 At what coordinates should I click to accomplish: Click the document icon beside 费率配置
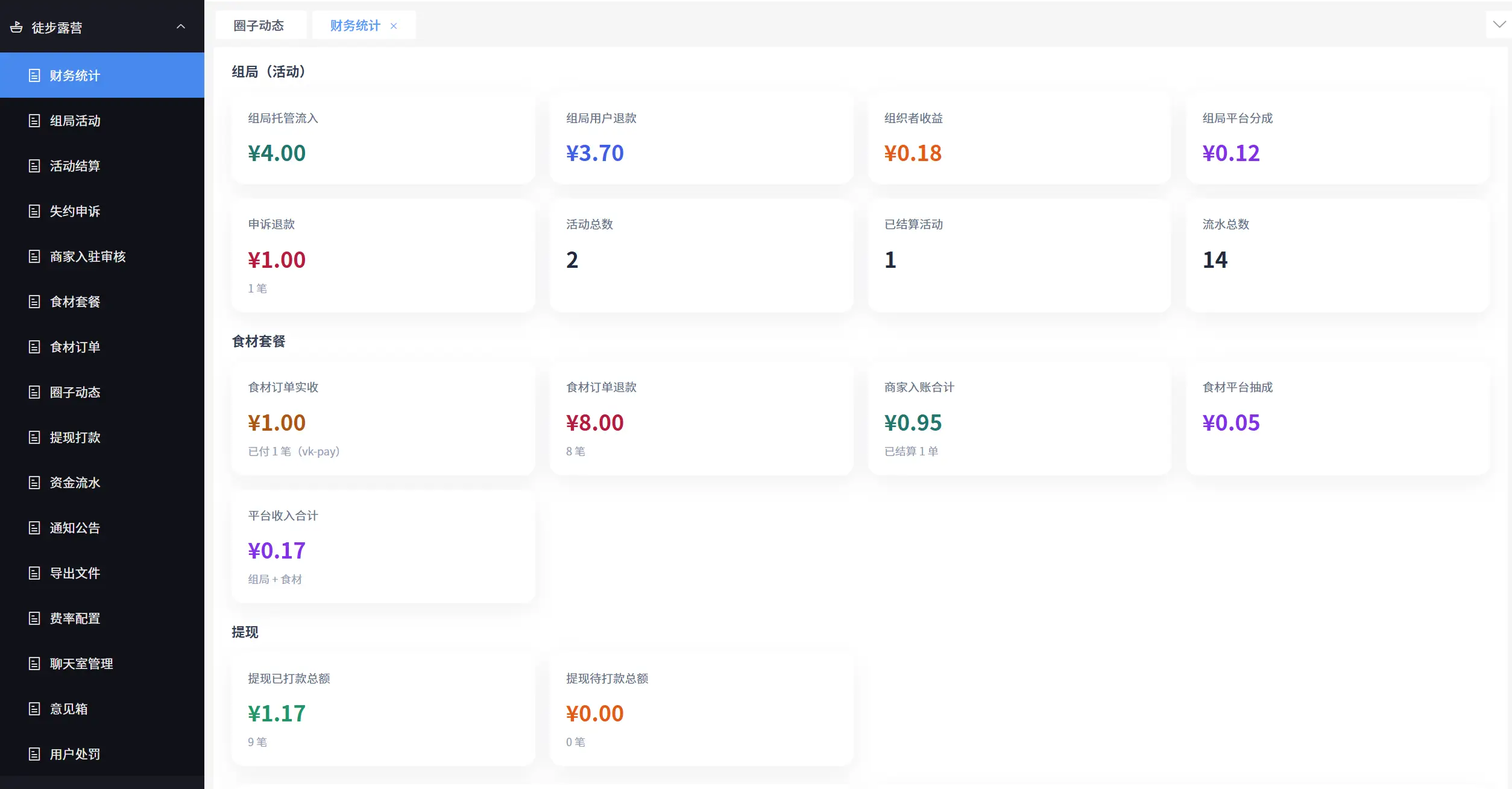click(x=34, y=618)
